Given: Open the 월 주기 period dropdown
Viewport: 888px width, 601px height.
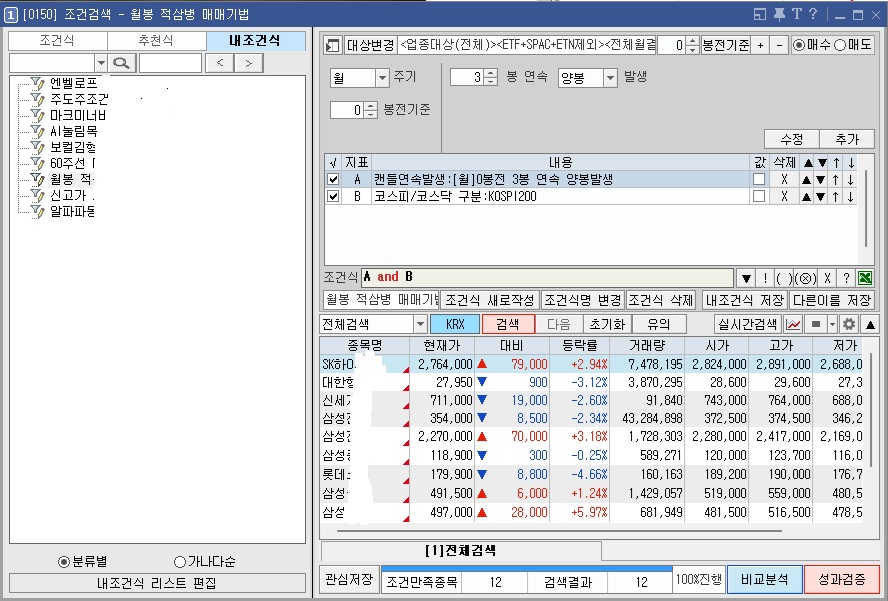Looking at the screenshot, I should [x=382, y=78].
